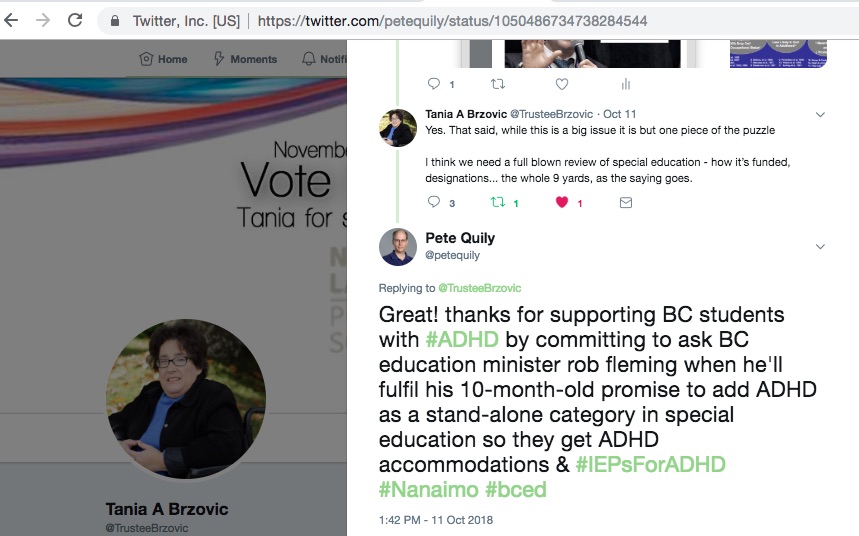Like the top tweet with the image
The width and height of the screenshot is (859, 536).
[562, 84]
